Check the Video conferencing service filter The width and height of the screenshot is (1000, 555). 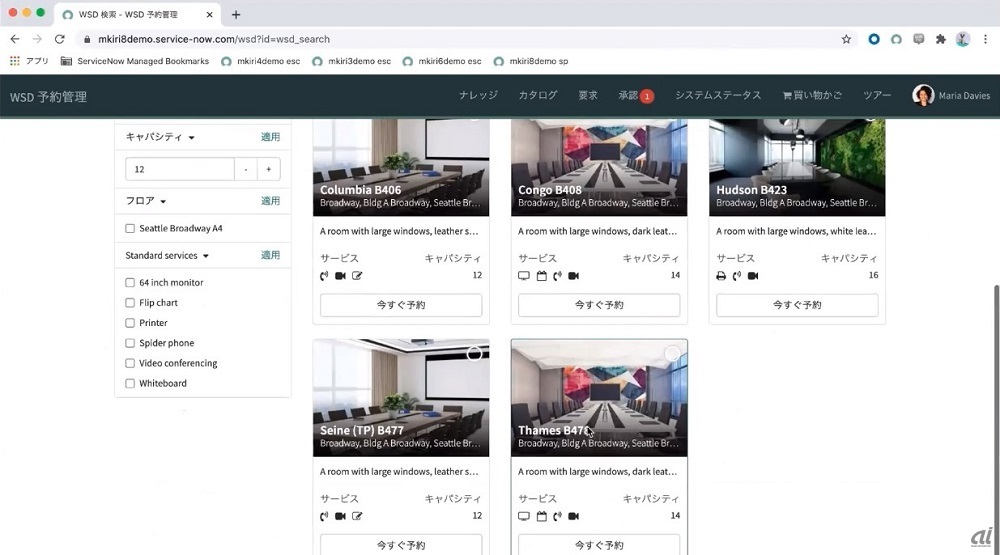(x=130, y=363)
